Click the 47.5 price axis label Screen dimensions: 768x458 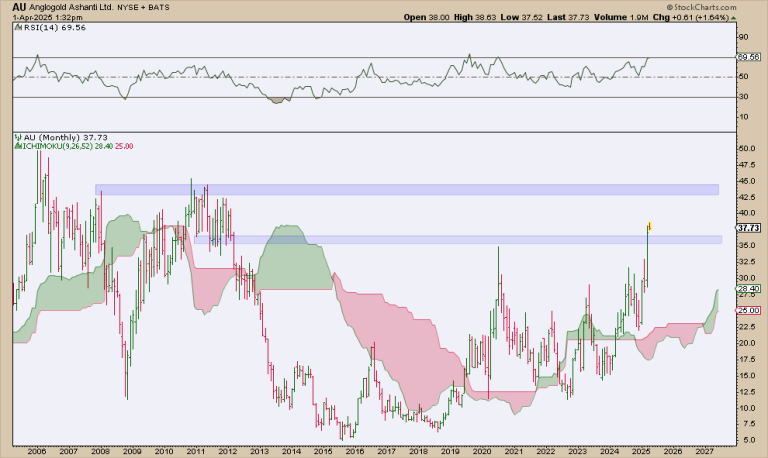coord(745,165)
